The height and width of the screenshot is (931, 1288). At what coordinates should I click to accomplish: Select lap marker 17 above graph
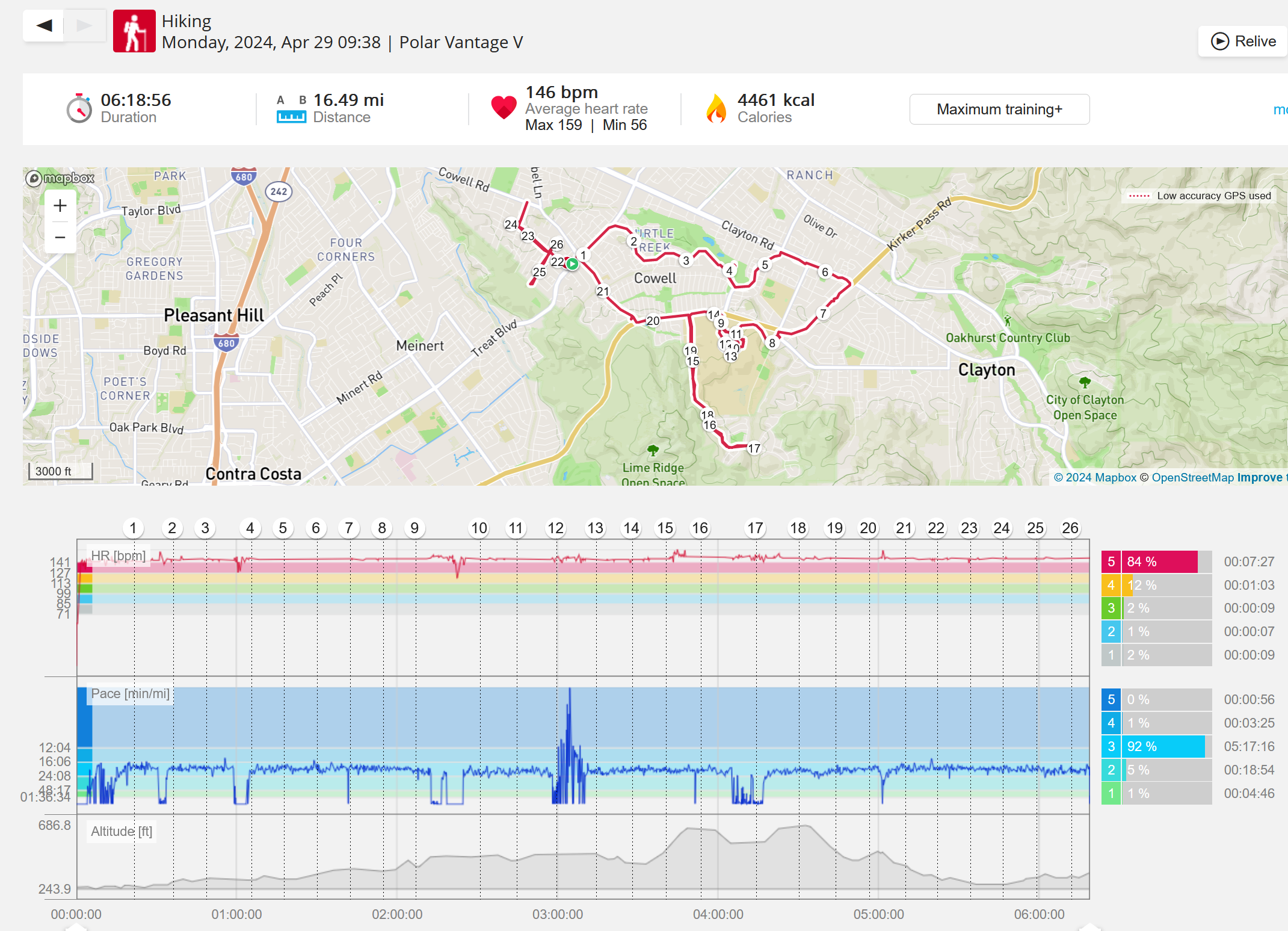tap(755, 528)
